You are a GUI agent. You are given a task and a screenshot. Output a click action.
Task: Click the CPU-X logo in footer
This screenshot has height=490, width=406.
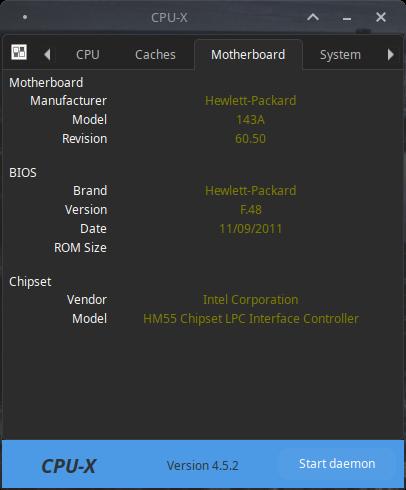68,466
